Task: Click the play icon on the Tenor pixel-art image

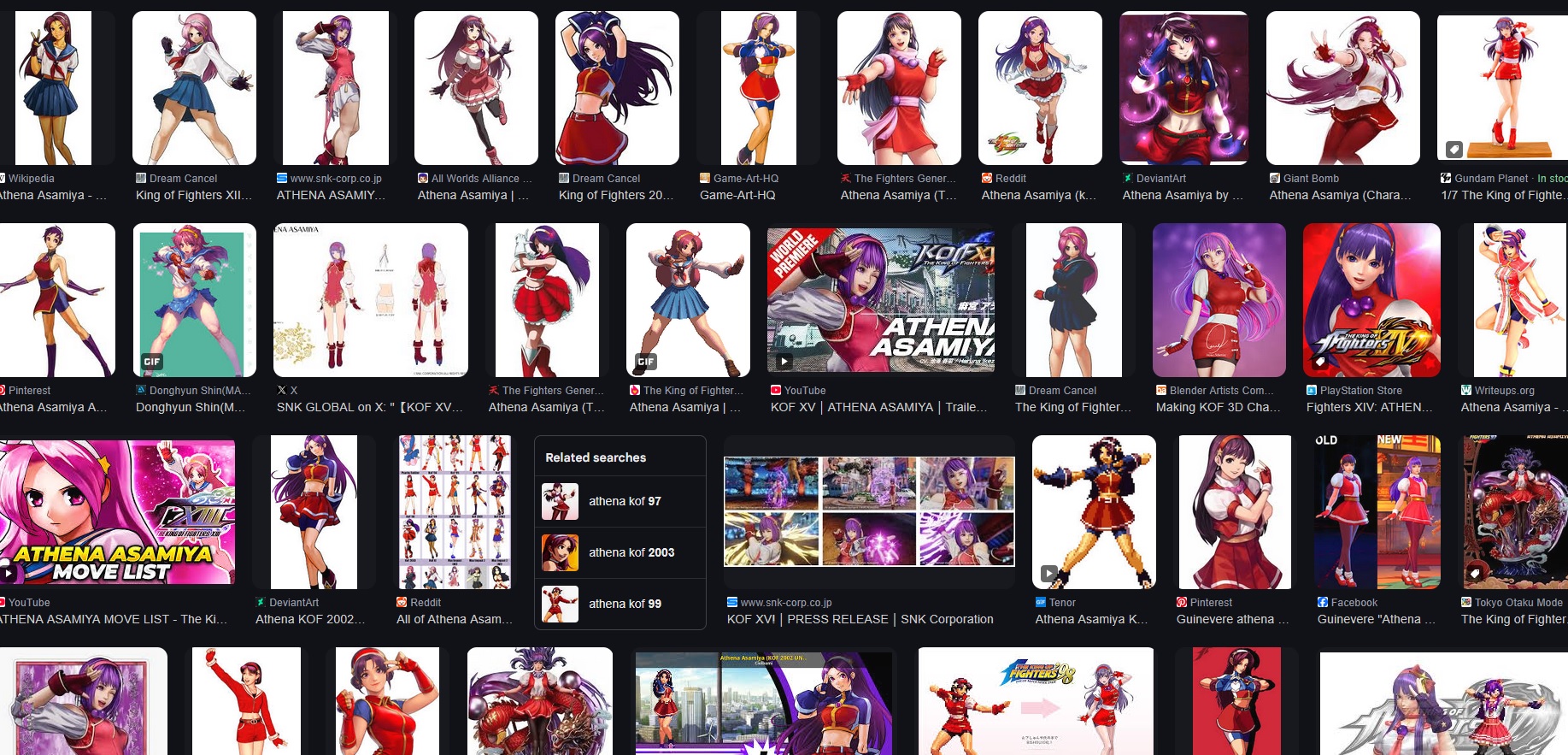Action: pyautogui.click(x=1048, y=573)
